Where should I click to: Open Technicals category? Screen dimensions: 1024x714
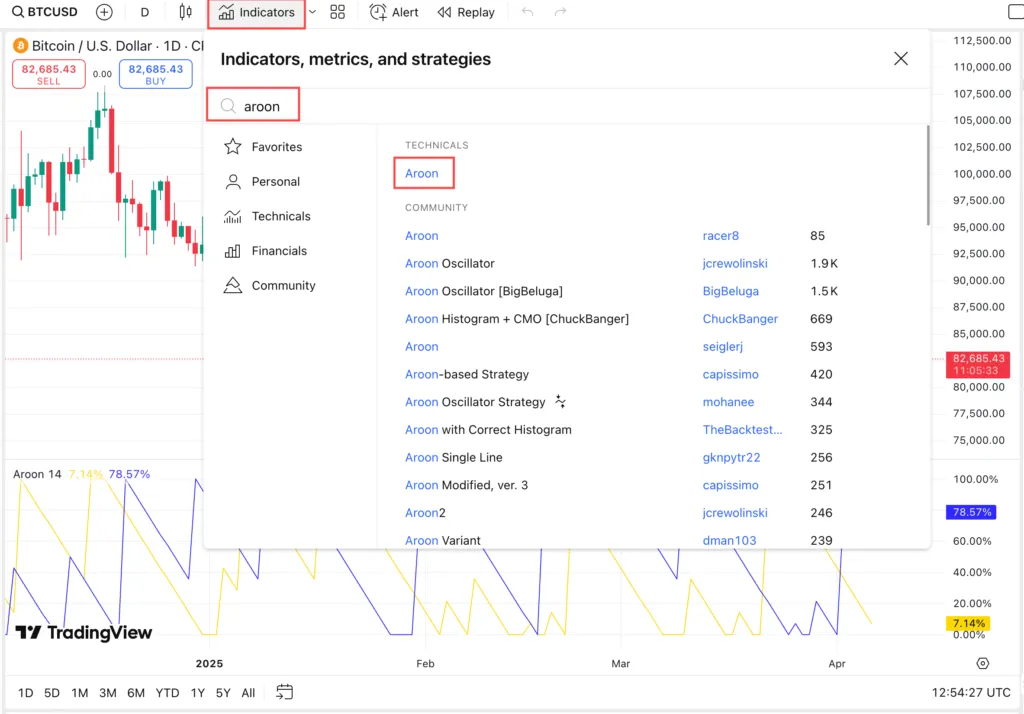tap(266, 216)
